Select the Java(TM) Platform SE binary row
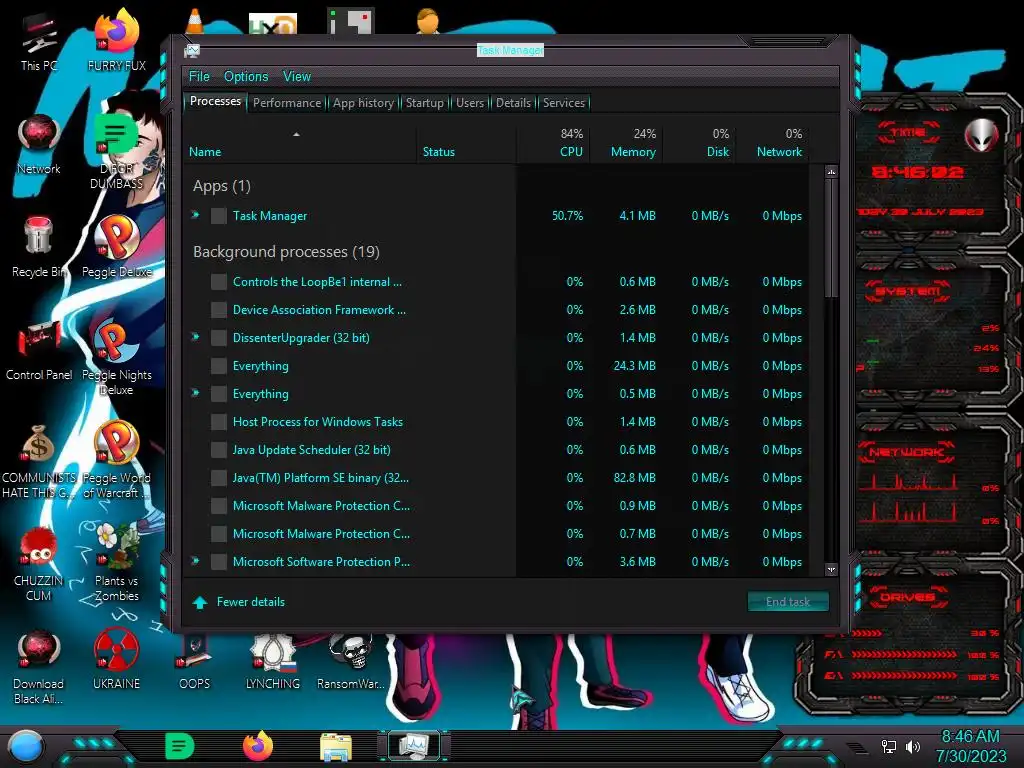The image size is (1024, 768). pyautogui.click(x=498, y=478)
